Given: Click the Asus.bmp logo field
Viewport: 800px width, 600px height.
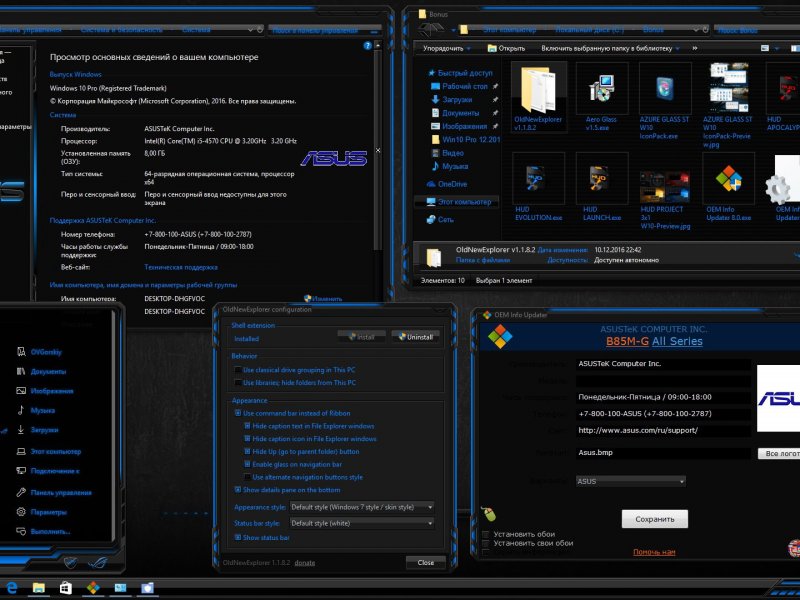Looking at the screenshot, I should [x=663, y=453].
